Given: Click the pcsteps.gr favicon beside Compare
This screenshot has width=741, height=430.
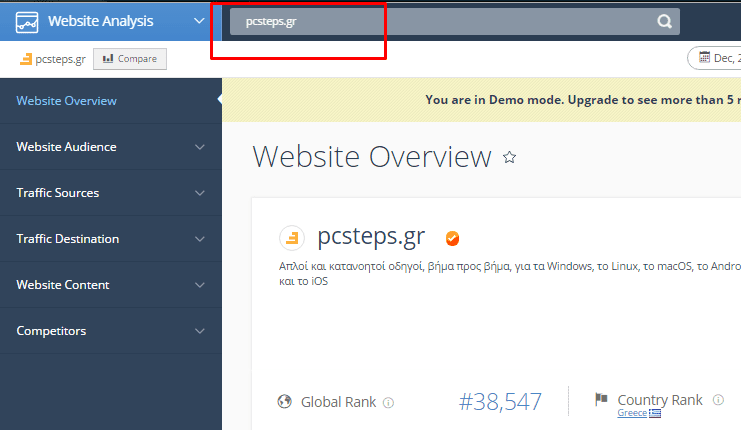Looking at the screenshot, I should (x=26, y=59).
